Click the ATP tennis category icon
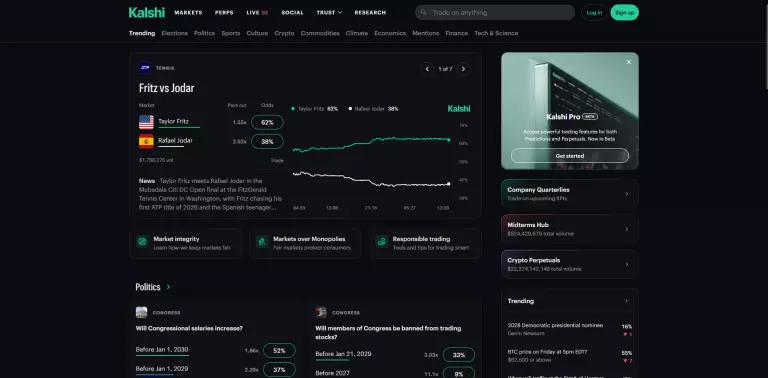Screen dimensions: 768x378 (x=144, y=68)
